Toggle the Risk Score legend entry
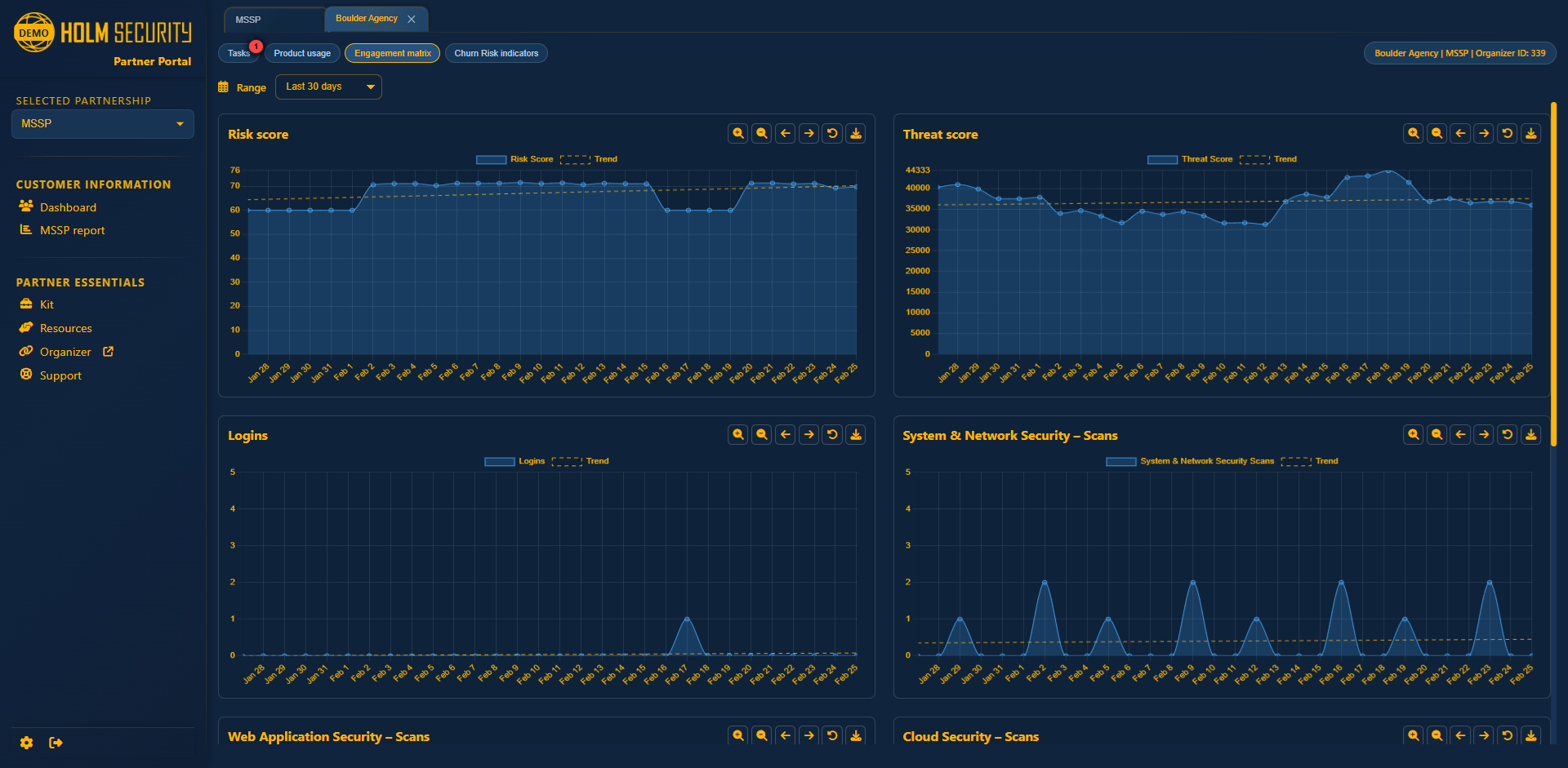This screenshot has height=768, width=1568. click(514, 159)
